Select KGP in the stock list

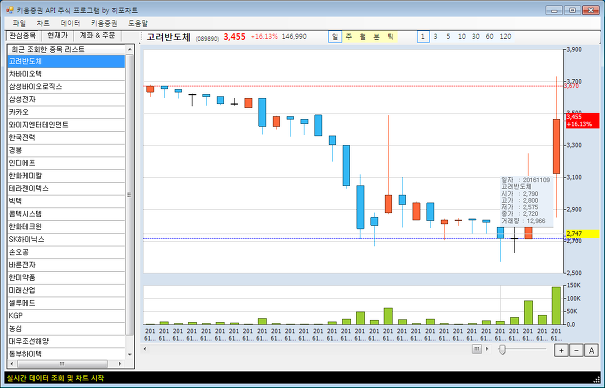66,316
